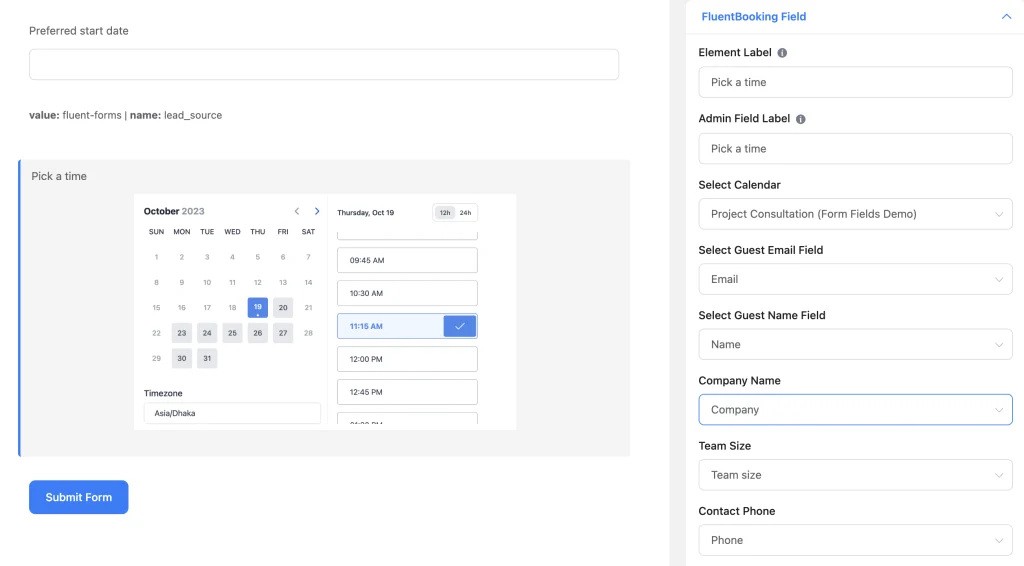Open the Asia/Dhaka timezone selector

pos(232,413)
